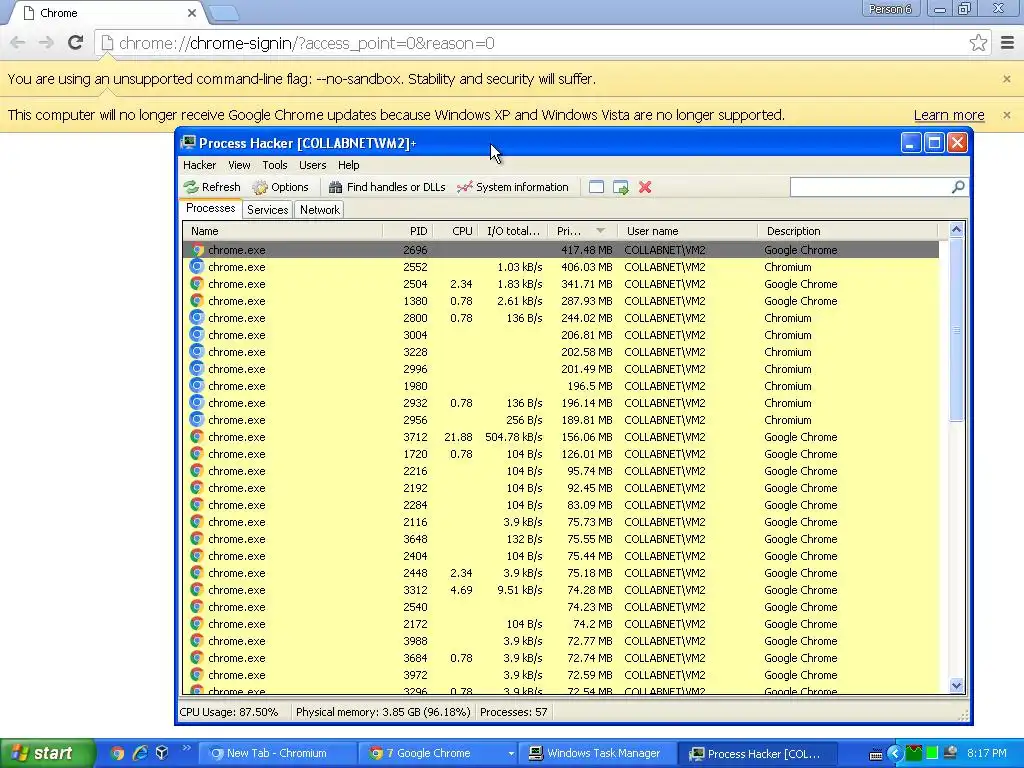Open System information window
Image resolution: width=1024 pixels, height=768 pixels.
coord(513,187)
